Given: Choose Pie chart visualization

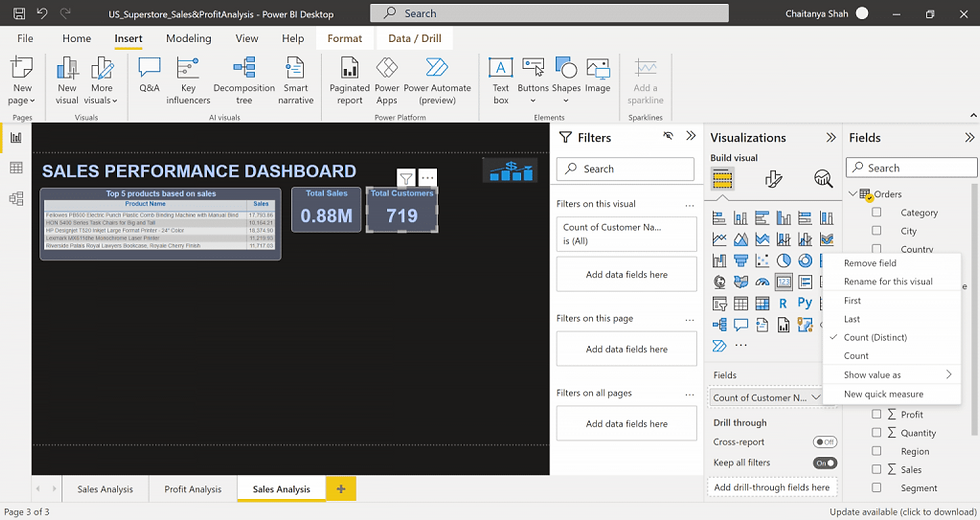Looking at the screenshot, I should coord(783,260).
